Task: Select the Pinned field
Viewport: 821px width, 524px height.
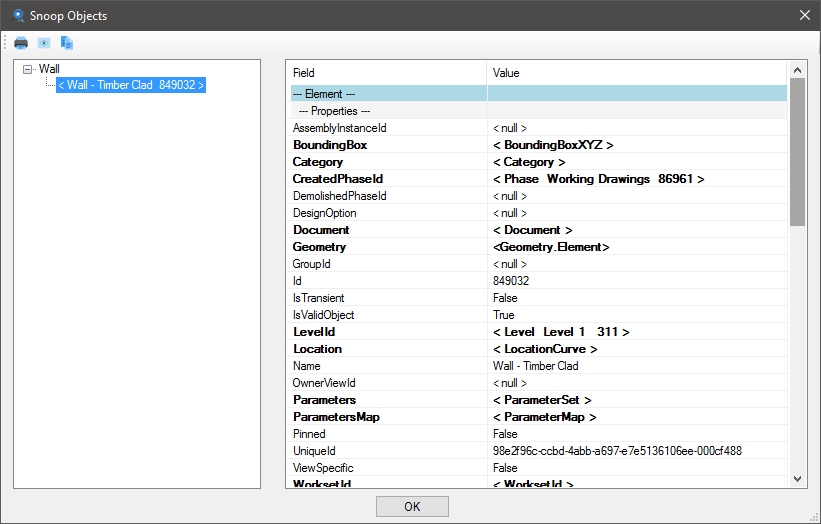Action: [x=309, y=434]
